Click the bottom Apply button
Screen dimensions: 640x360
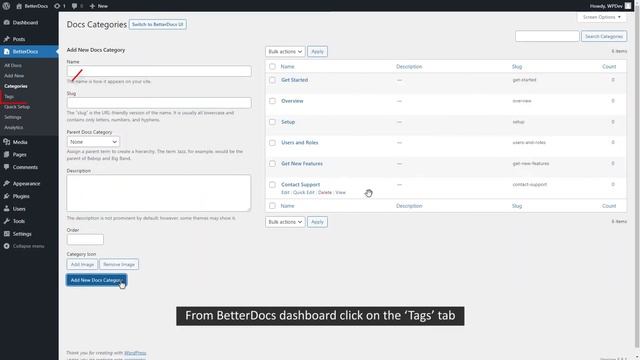coord(317,222)
